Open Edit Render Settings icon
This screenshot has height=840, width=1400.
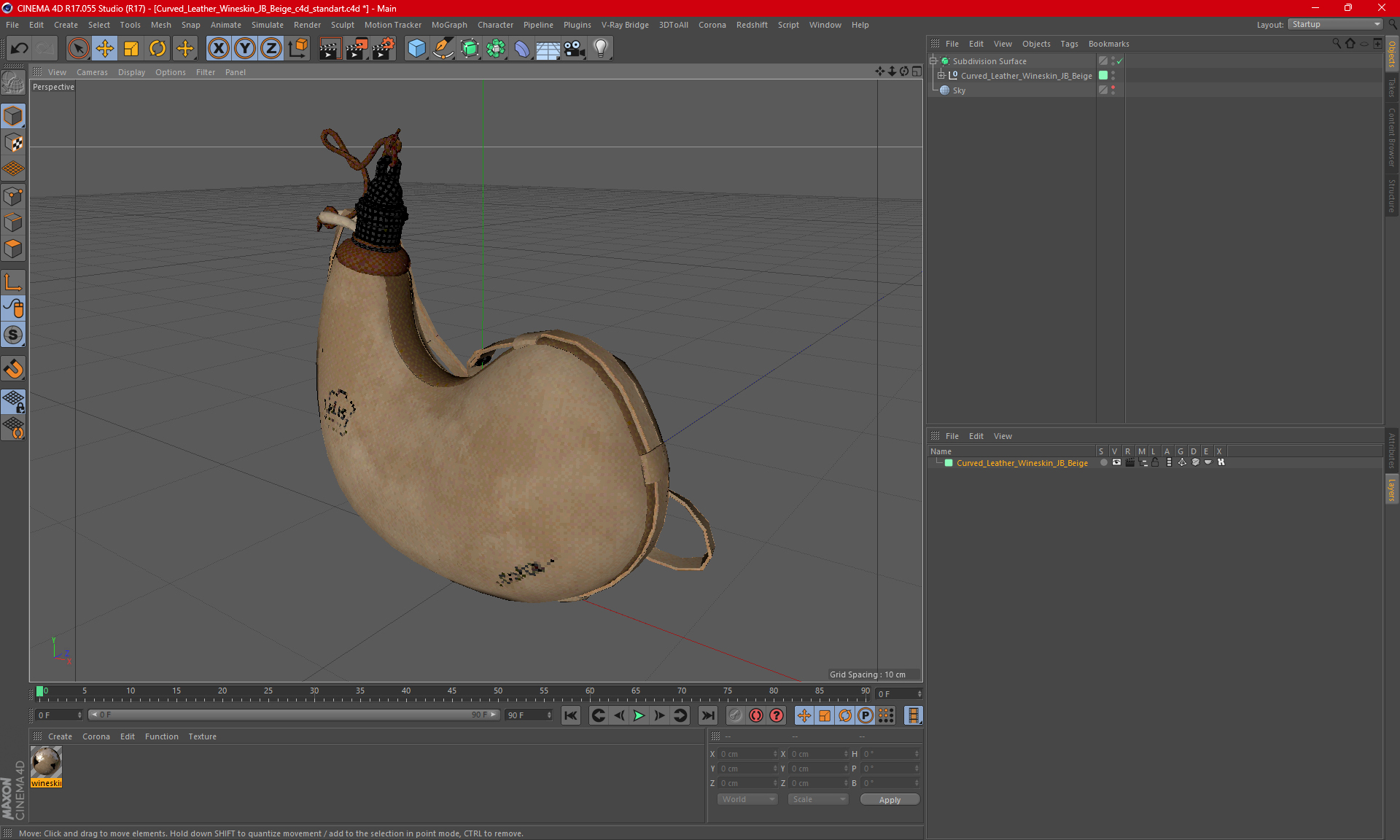pyautogui.click(x=384, y=48)
